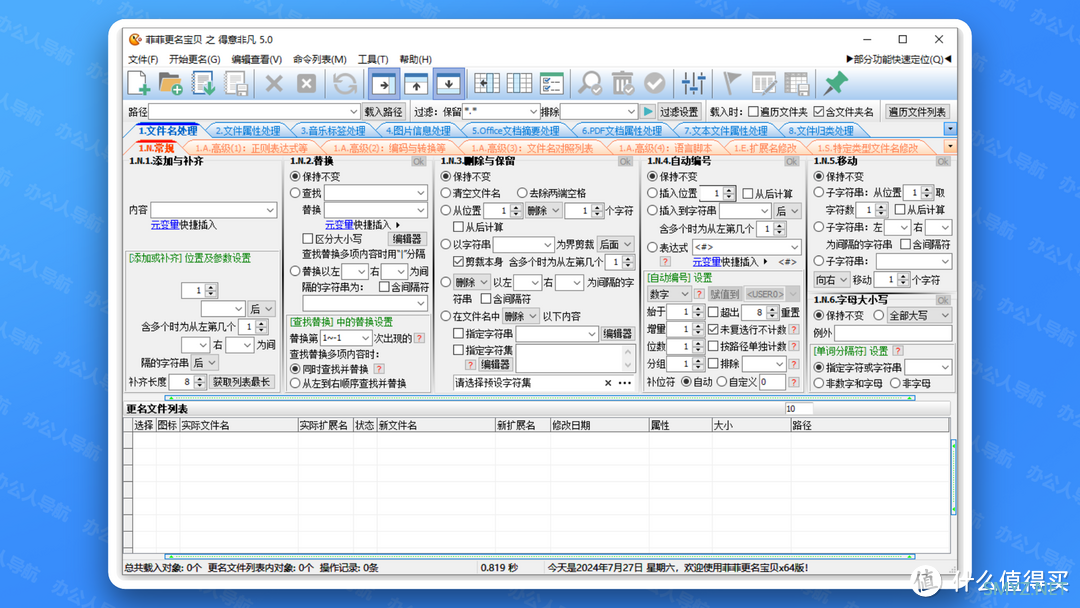Click the green pushpin icon
Screen dimensions: 1080x608
(835, 83)
